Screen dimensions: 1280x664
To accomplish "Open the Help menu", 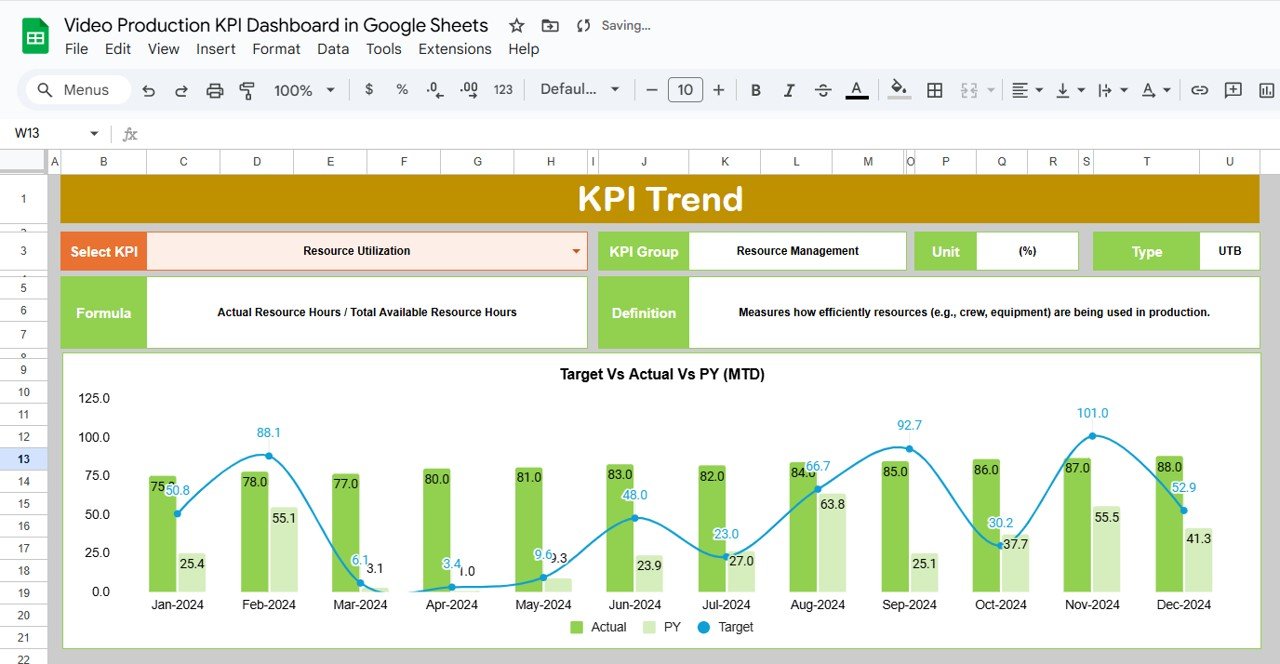I will pos(524,49).
